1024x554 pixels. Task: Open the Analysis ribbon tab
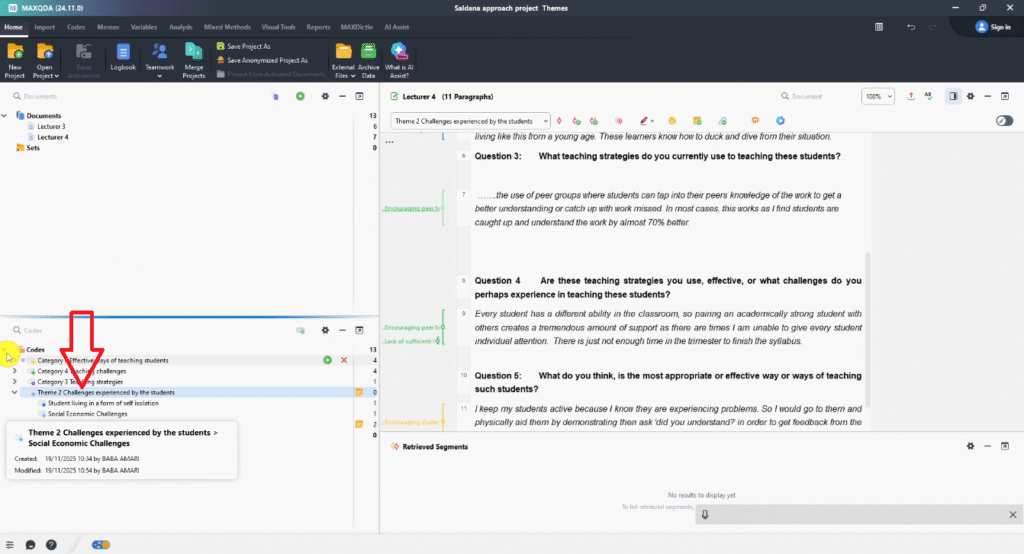coord(181,27)
